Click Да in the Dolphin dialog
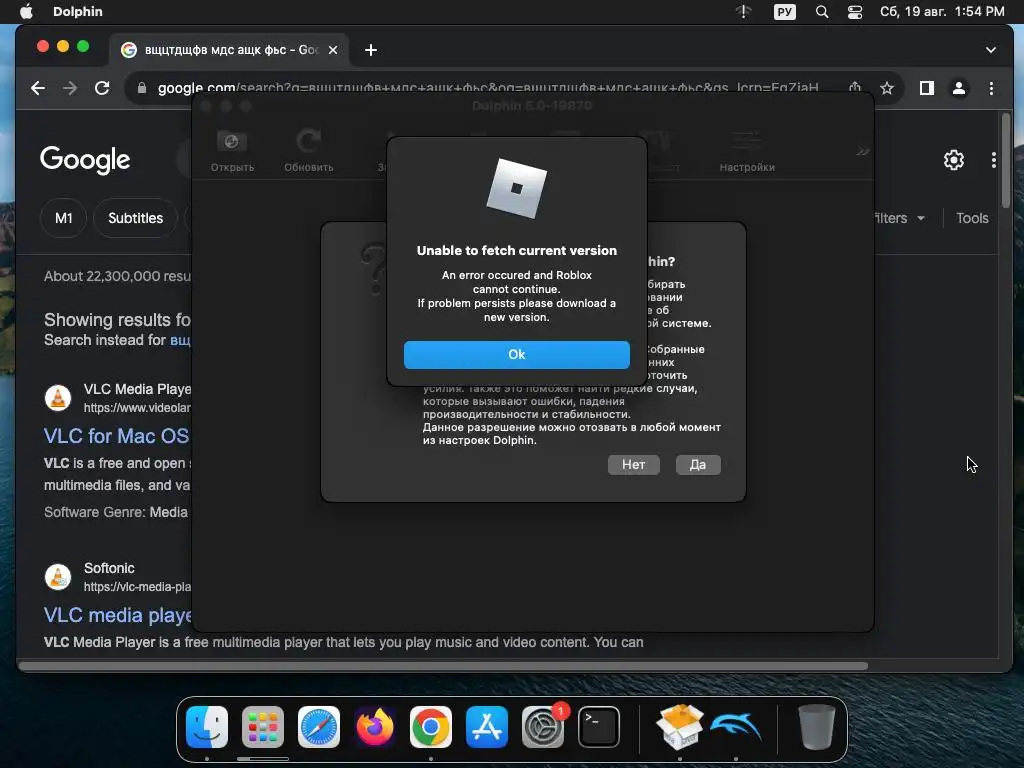 (x=697, y=464)
